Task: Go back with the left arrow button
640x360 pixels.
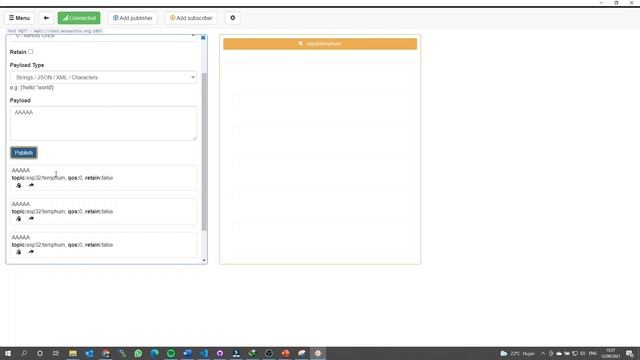Action: (46, 18)
